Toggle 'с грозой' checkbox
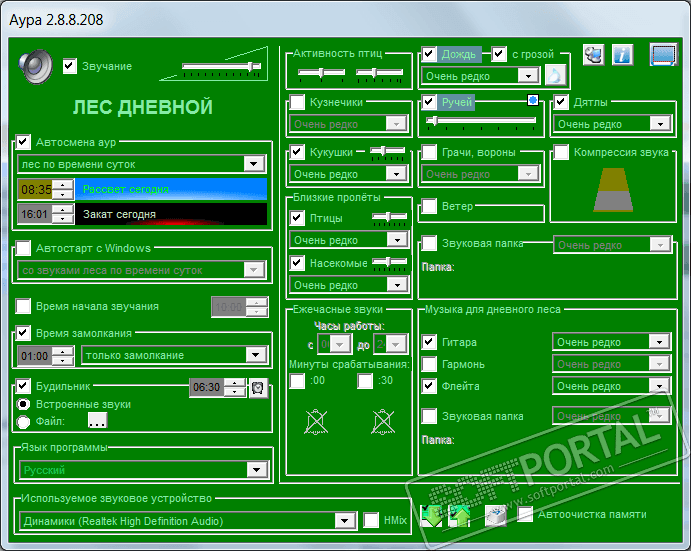The image size is (691, 551). point(499,54)
